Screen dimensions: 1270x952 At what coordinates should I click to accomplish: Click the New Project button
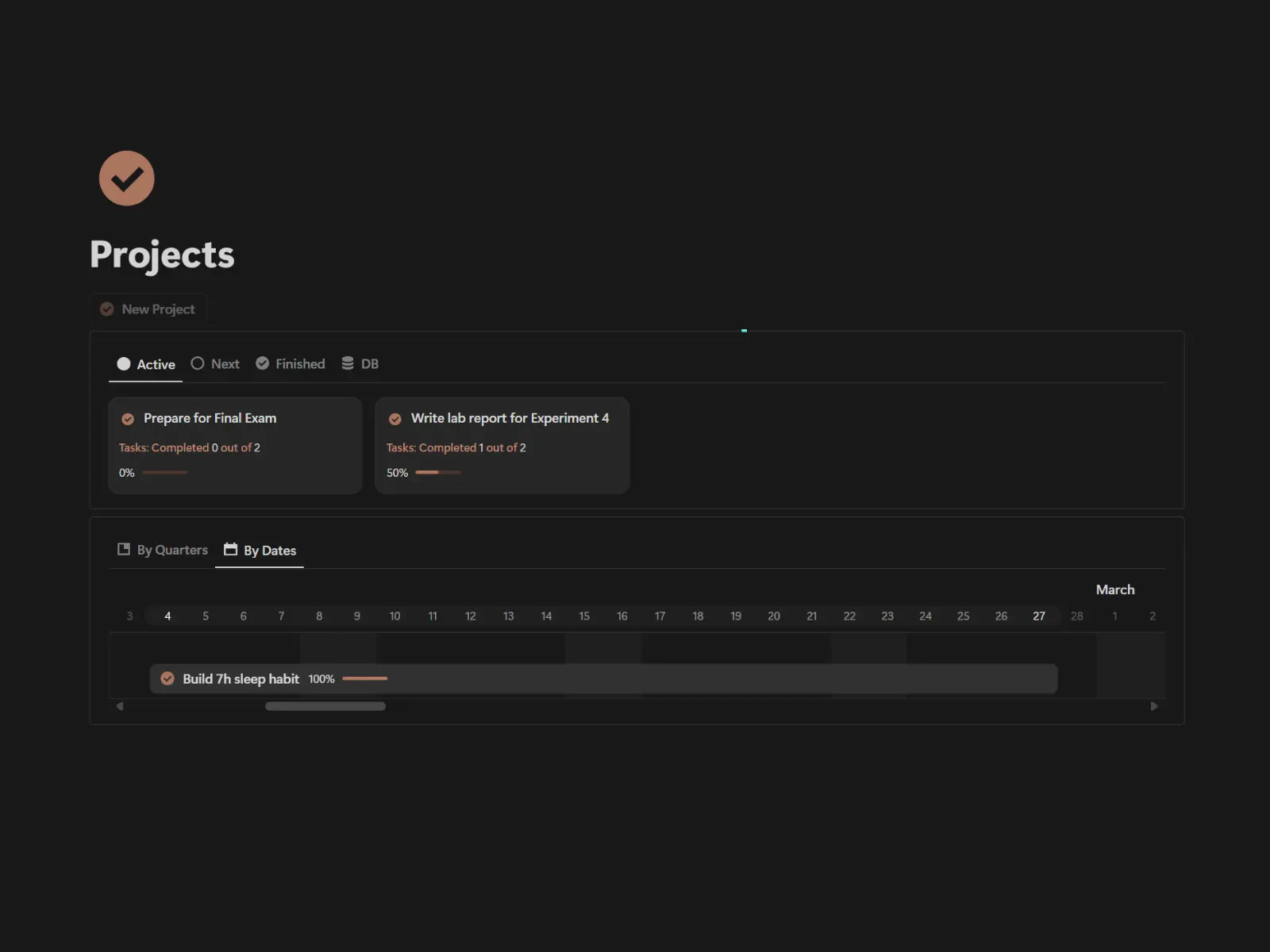(x=148, y=309)
